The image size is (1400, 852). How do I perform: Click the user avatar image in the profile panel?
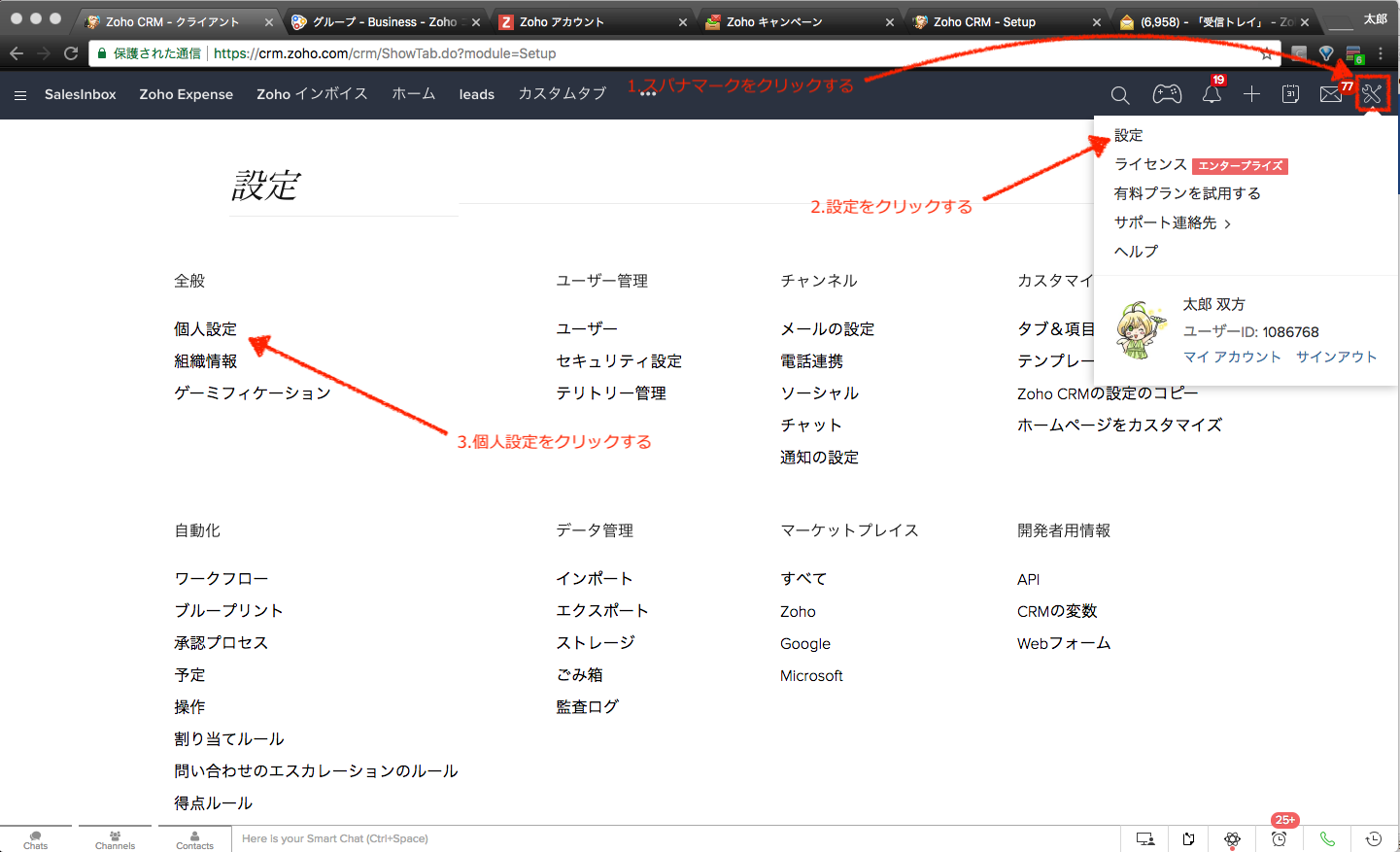[1141, 330]
